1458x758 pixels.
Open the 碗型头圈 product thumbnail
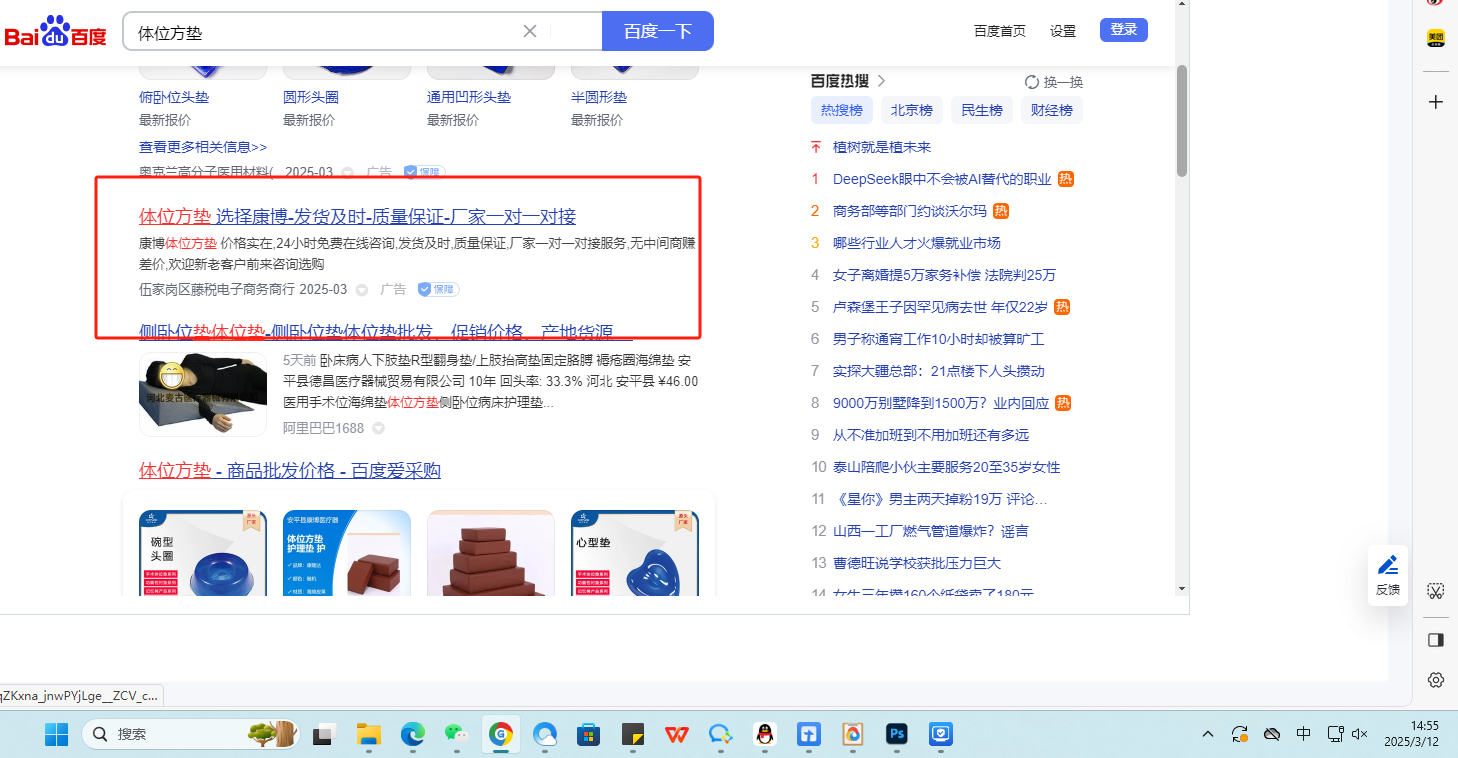pos(203,553)
